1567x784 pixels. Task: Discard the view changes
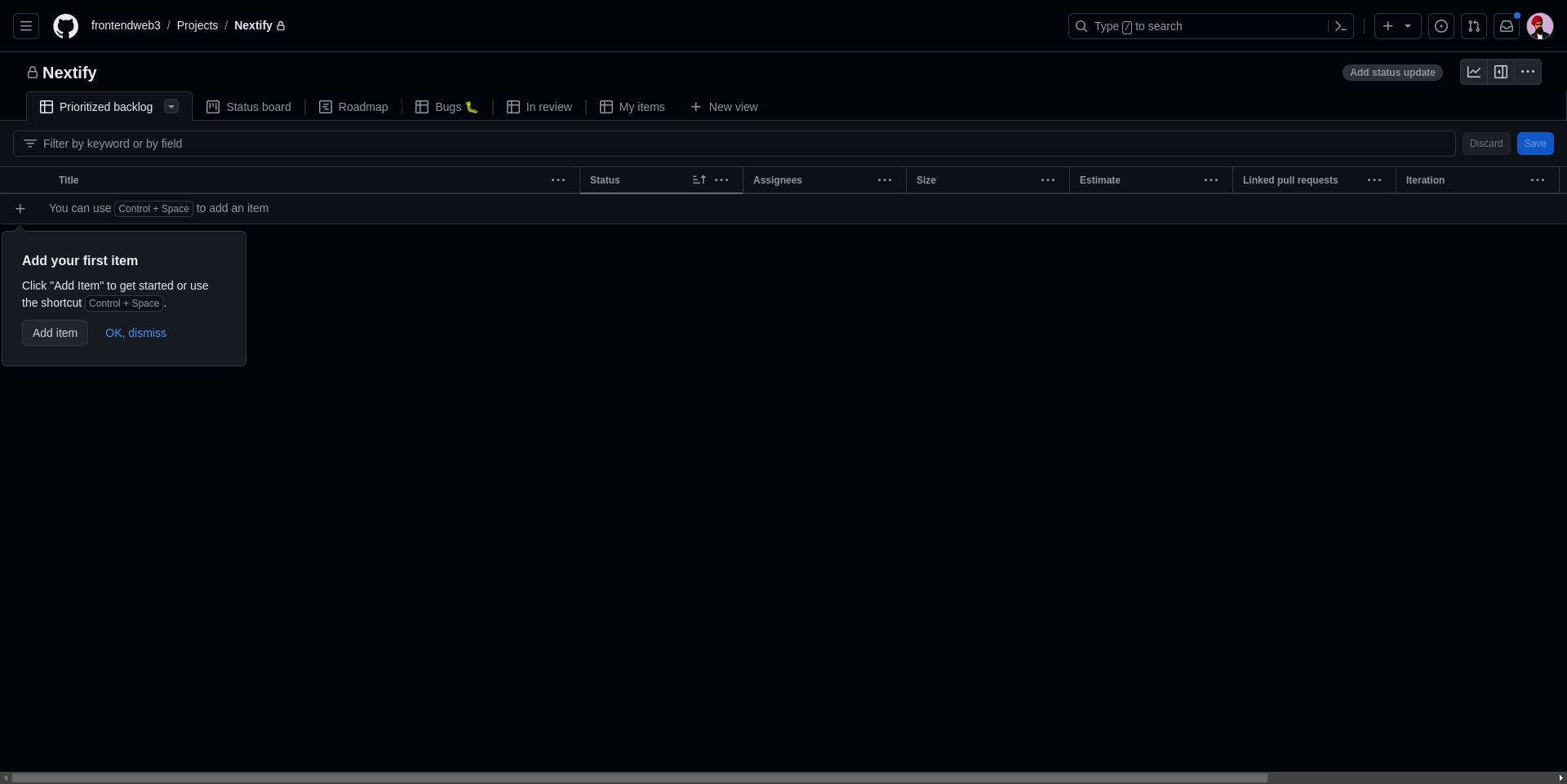(x=1486, y=144)
